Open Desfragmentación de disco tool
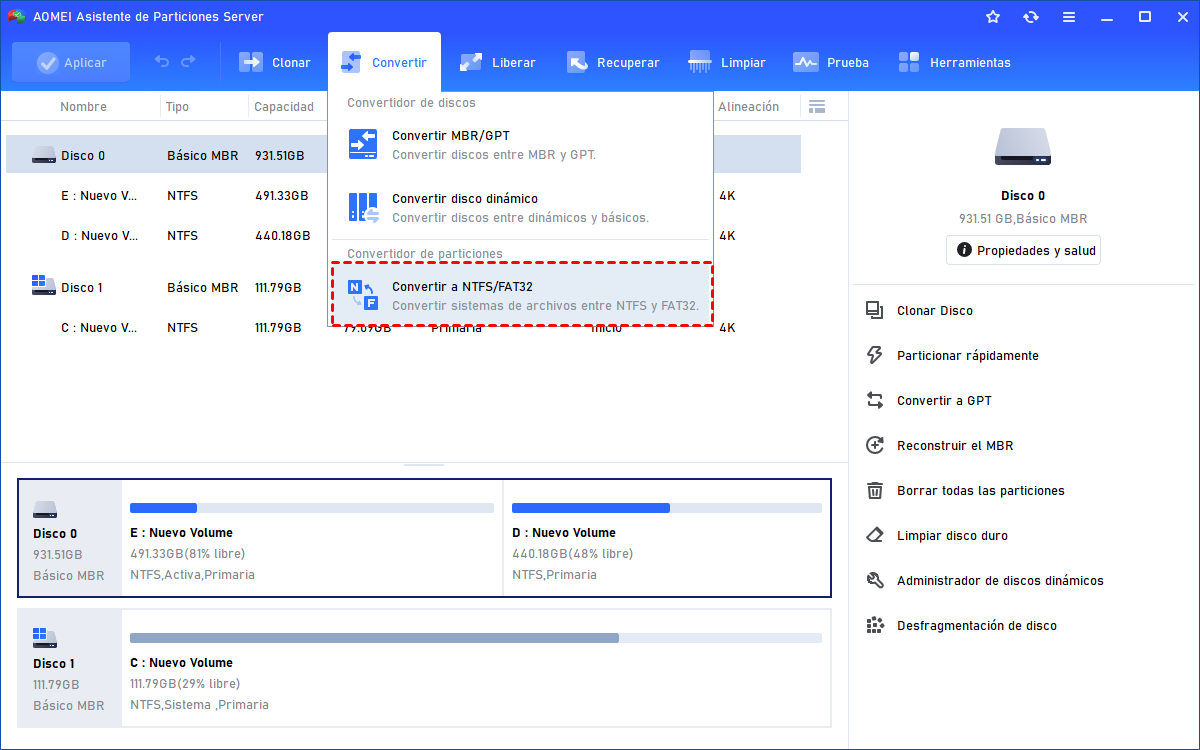Image resolution: width=1200 pixels, height=750 pixels. 965,625
